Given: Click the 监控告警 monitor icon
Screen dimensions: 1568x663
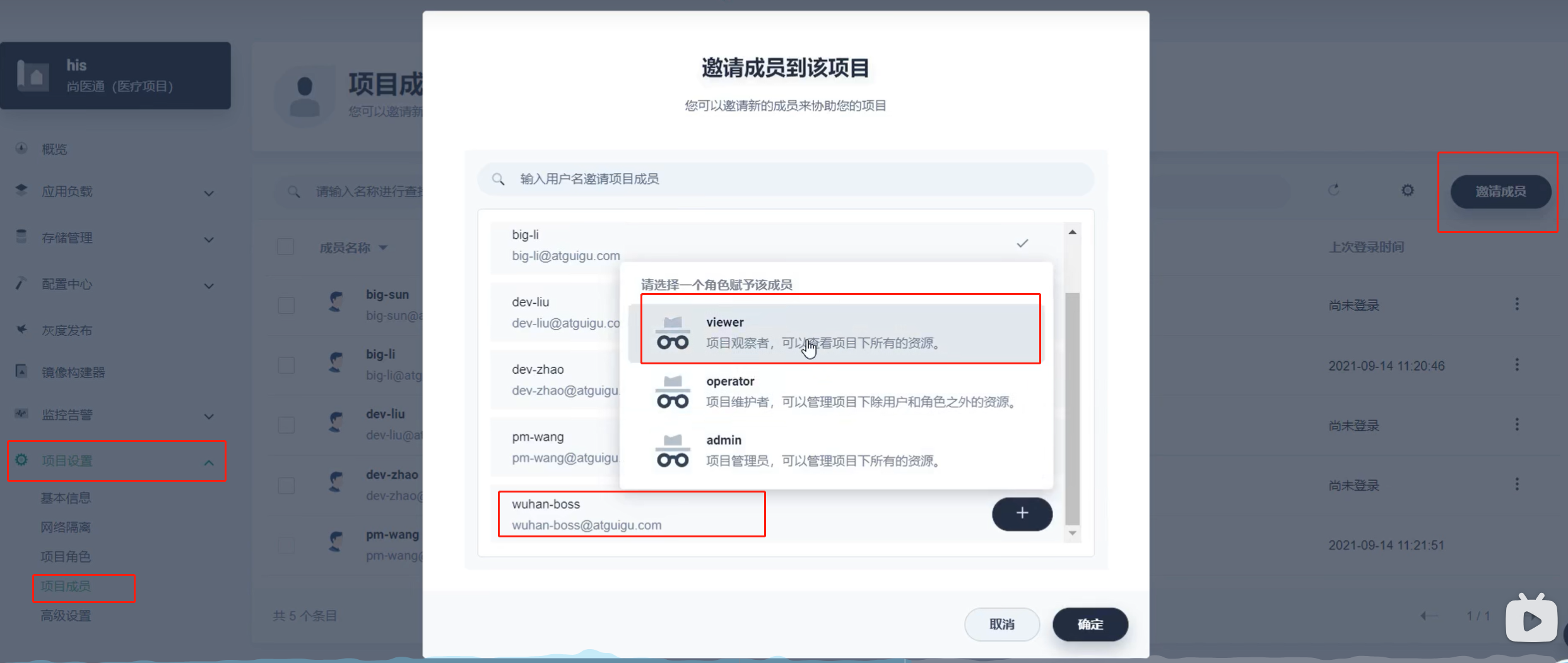Looking at the screenshot, I should pos(21,414).
